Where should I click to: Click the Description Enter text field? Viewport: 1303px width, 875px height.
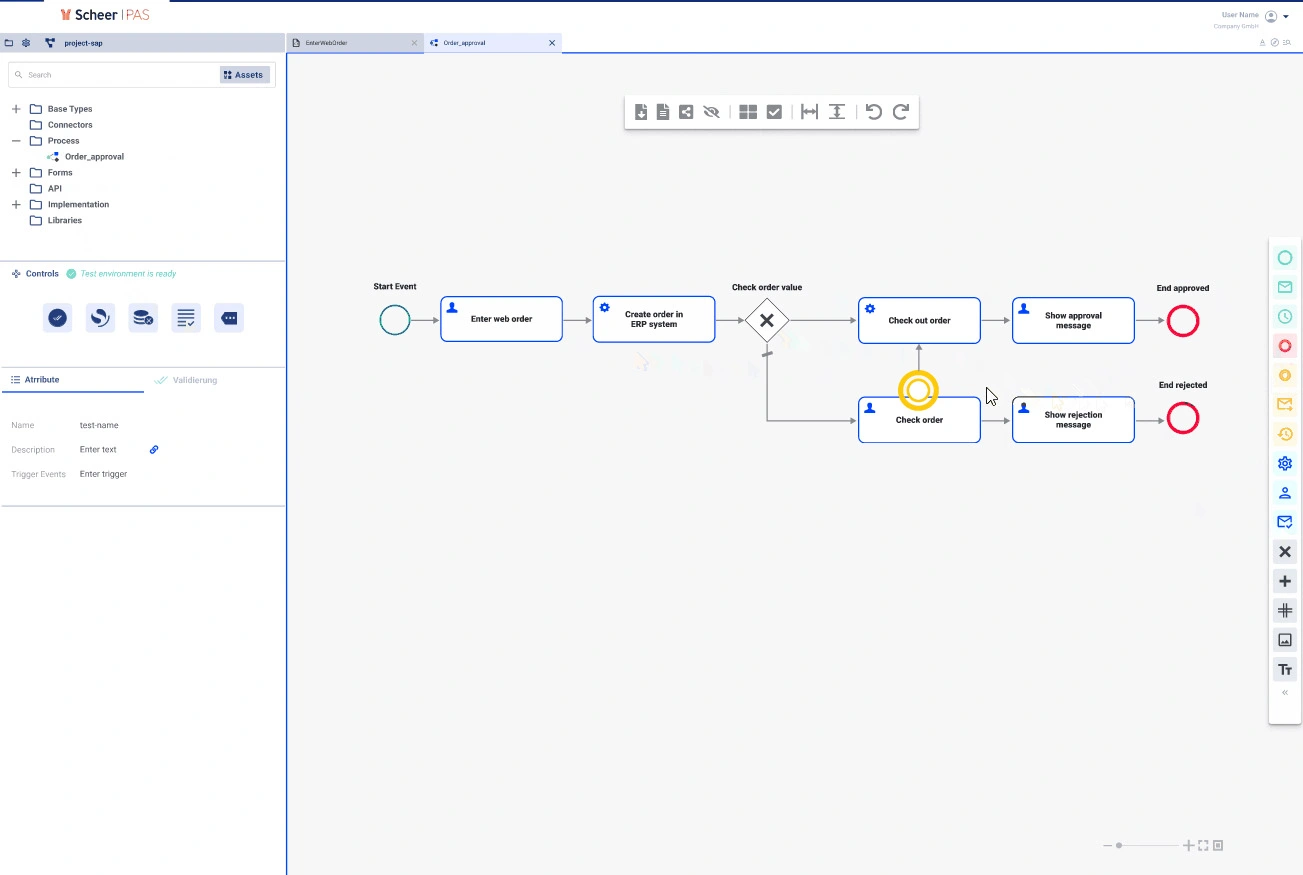click(x=98, y=450)
